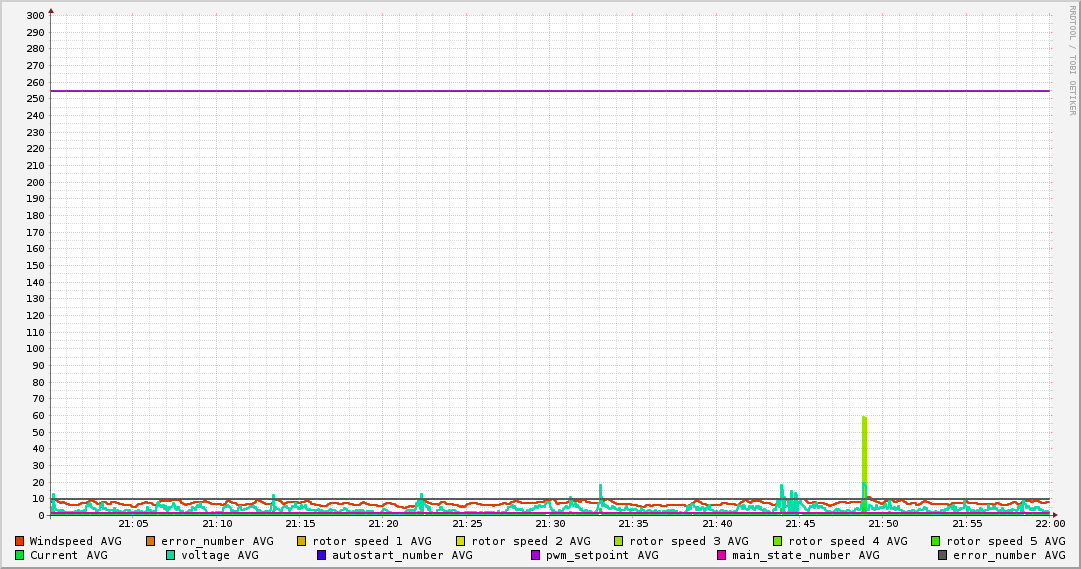Select the rotor speed 2 AVG legend label
Image resolution: width=1081 pixels, height=569 pixels.
tap(530, 541)
